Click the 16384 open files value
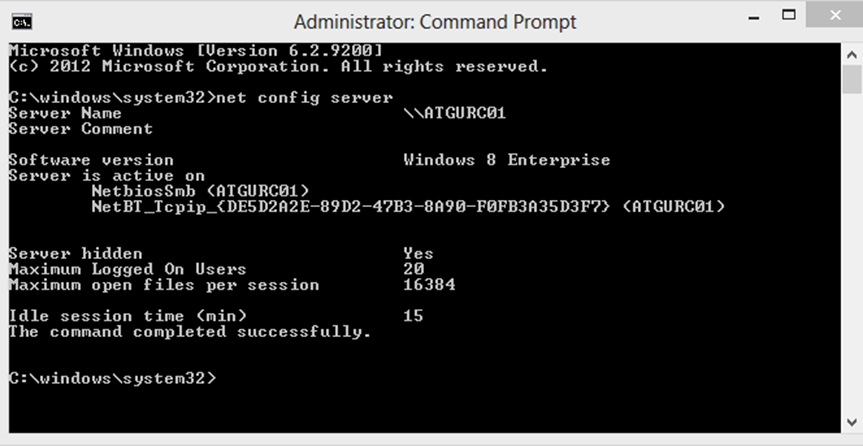This screenshot has height=446, width=863. [429, 285]
